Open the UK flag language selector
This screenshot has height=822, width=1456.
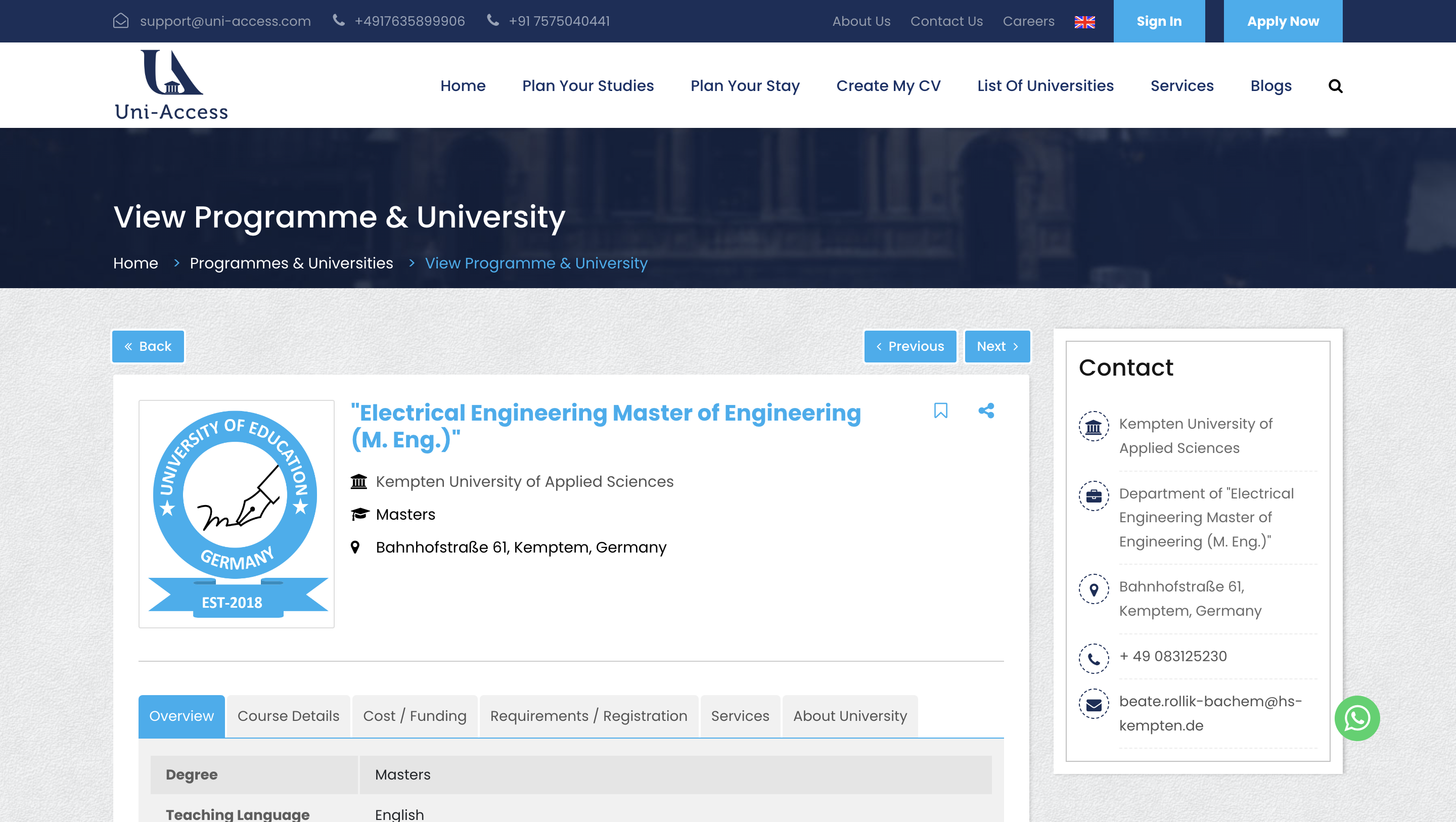pos(1084,21)
